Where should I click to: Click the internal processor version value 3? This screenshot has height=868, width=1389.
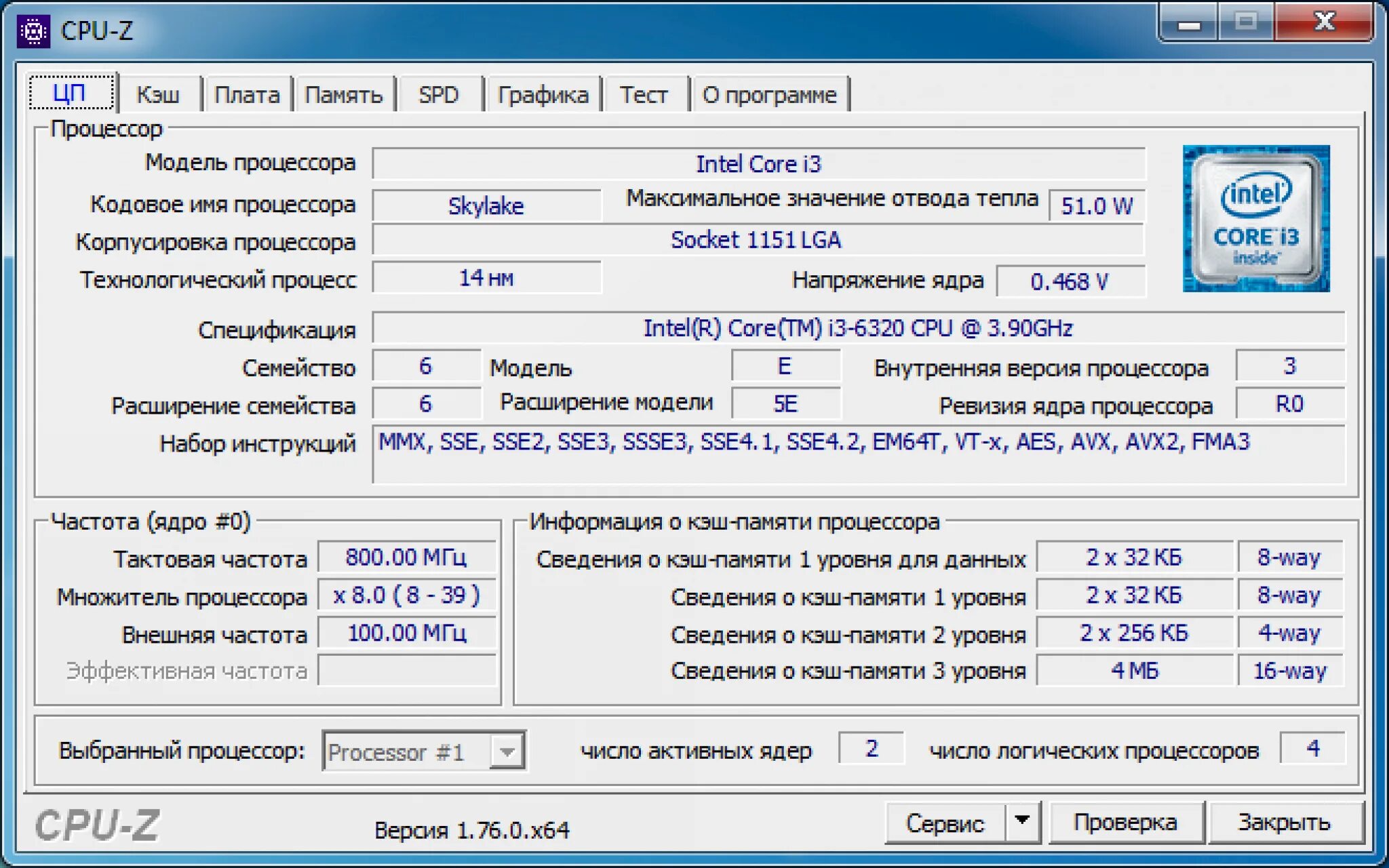point(1289,366)
